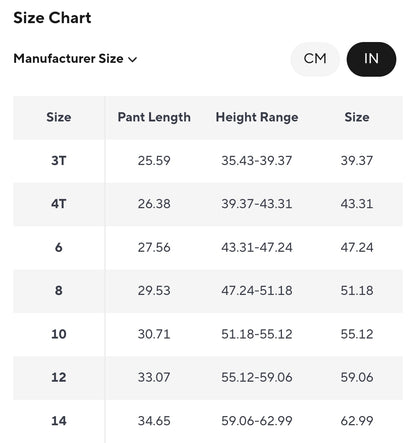Click the first Size column header
The height and width of the screenshot is (443, 416).
[59, 117]
